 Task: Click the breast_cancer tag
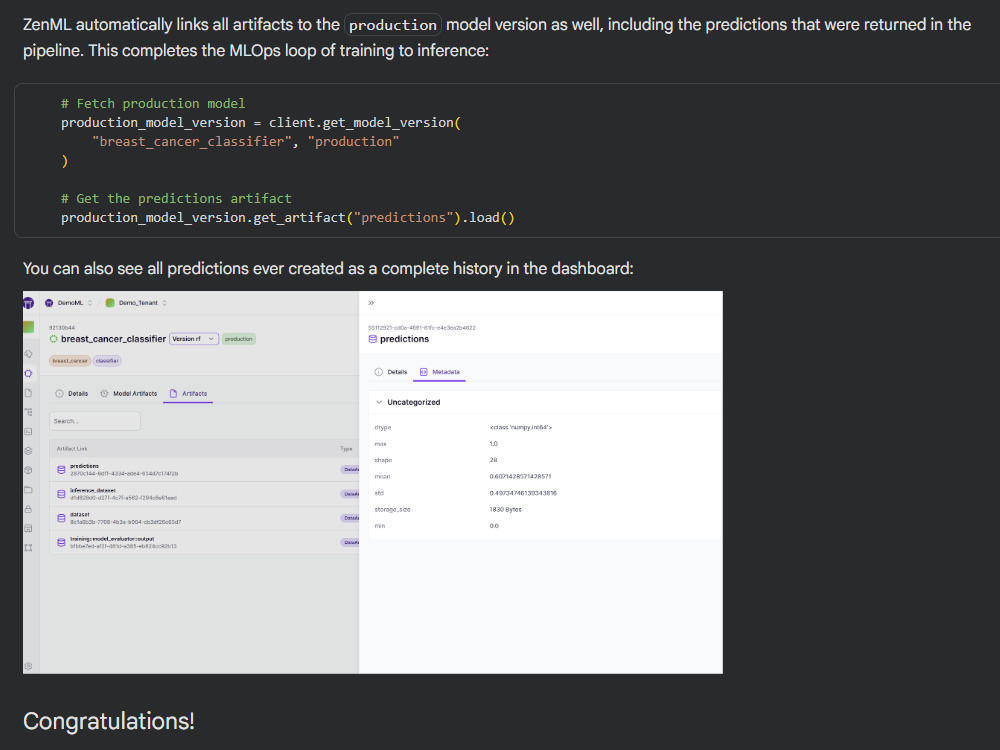click(70, 361)
